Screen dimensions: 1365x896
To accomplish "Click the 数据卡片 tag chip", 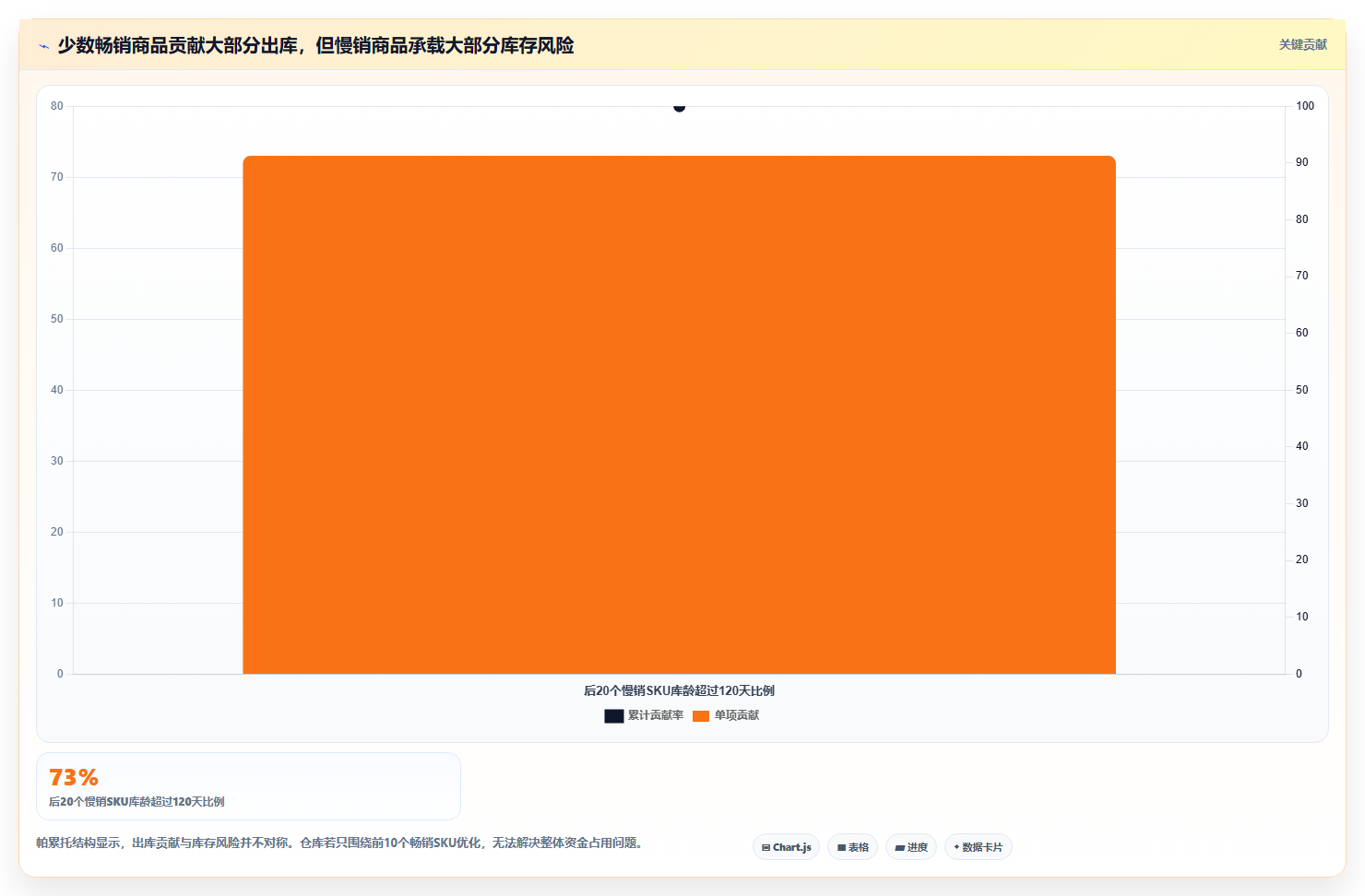I will click(x=978, y=847).
